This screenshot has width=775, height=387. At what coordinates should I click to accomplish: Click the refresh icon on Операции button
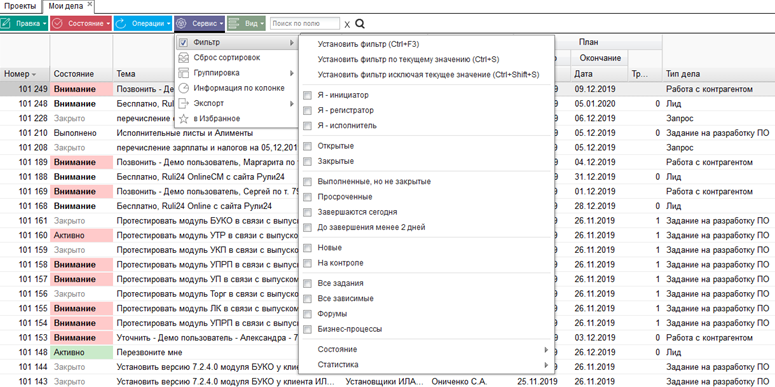(120, 23)
